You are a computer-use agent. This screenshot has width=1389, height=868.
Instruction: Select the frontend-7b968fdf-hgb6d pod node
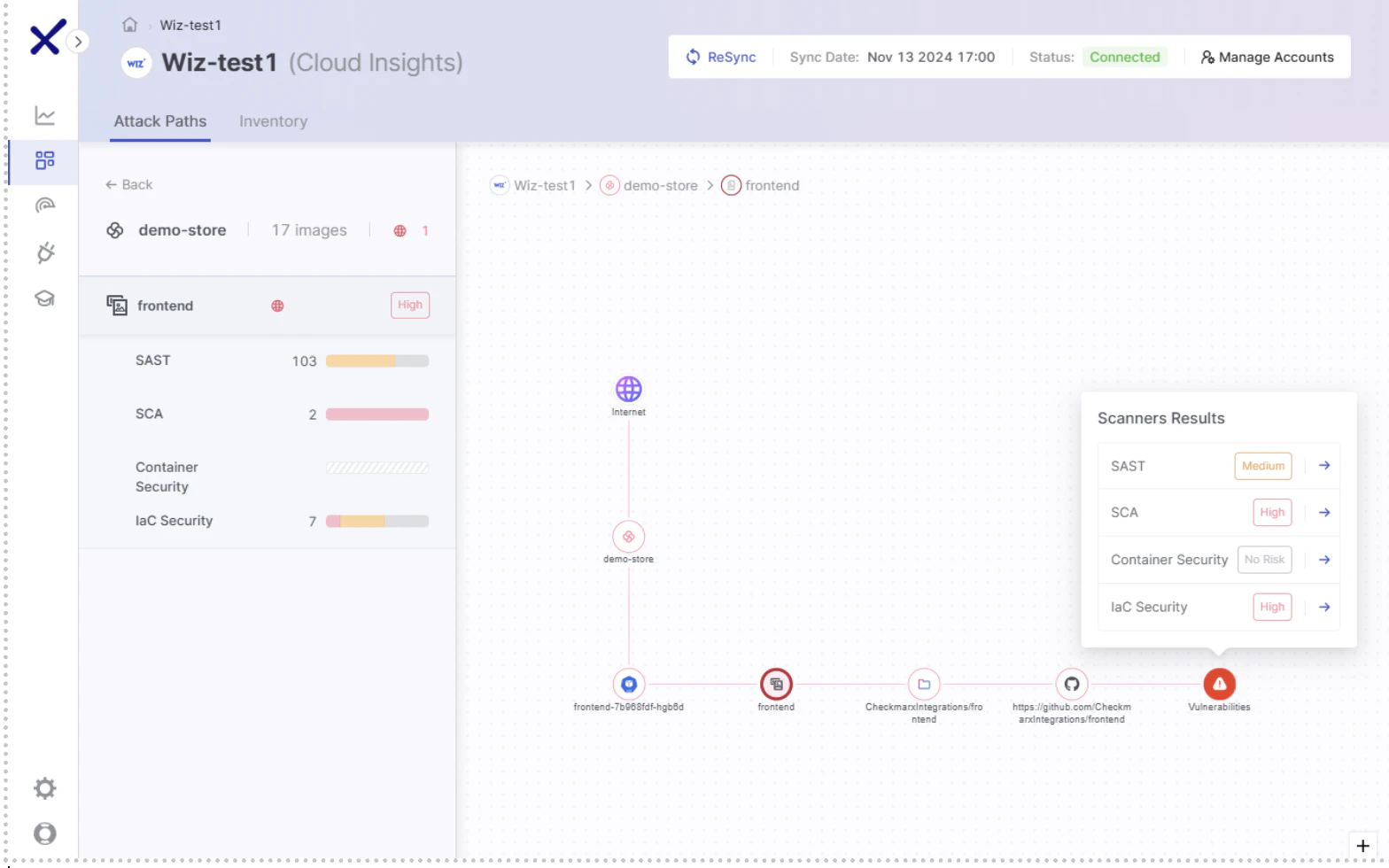click(629, 684)
